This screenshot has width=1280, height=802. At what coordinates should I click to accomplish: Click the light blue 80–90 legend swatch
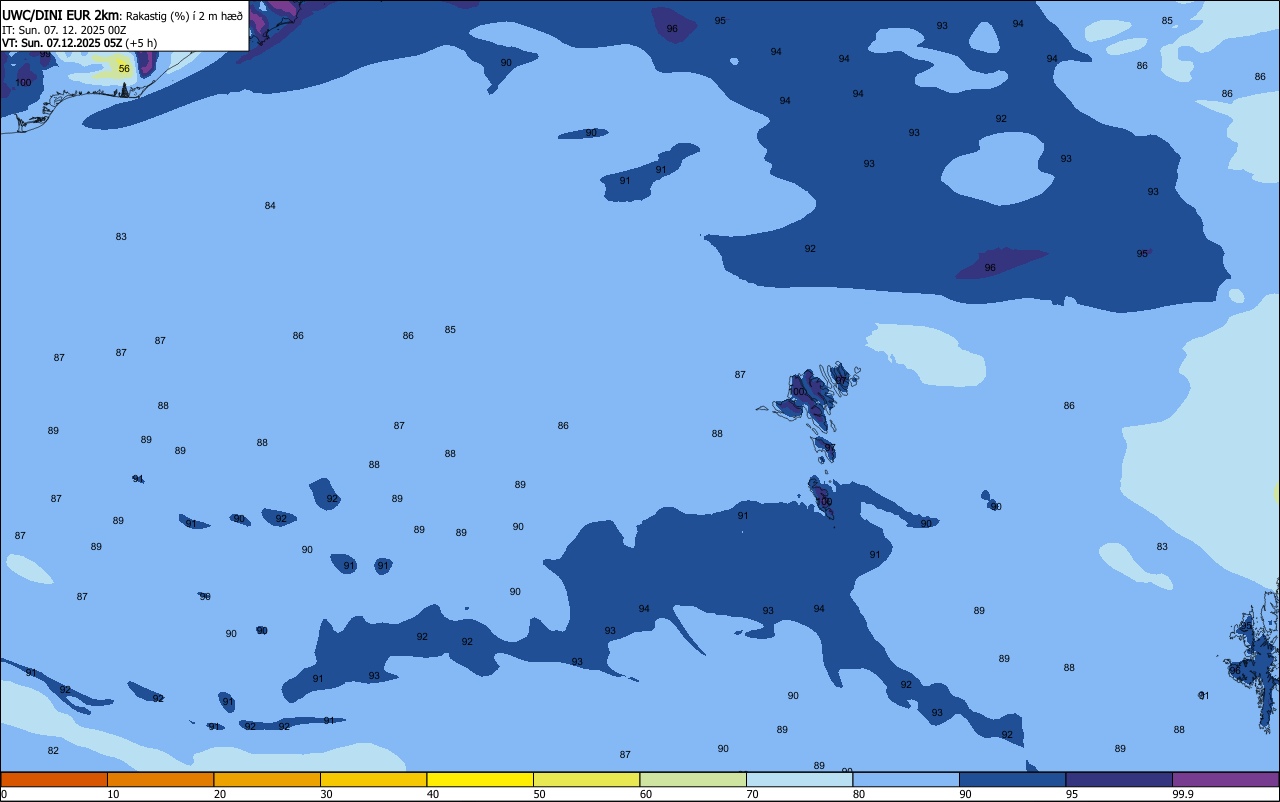coord(906,779)
